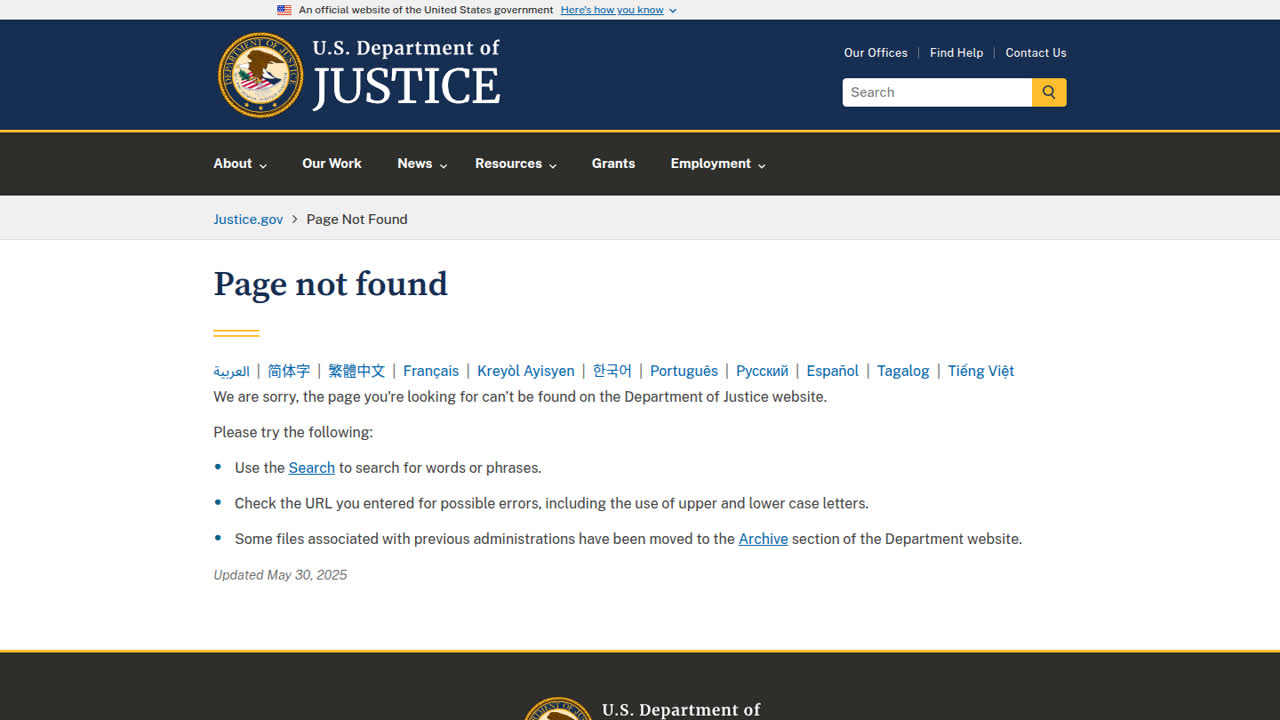1280x720 pixels.
Task: Select Korean (한국어) language link
Action: click(x=612, y=371)
